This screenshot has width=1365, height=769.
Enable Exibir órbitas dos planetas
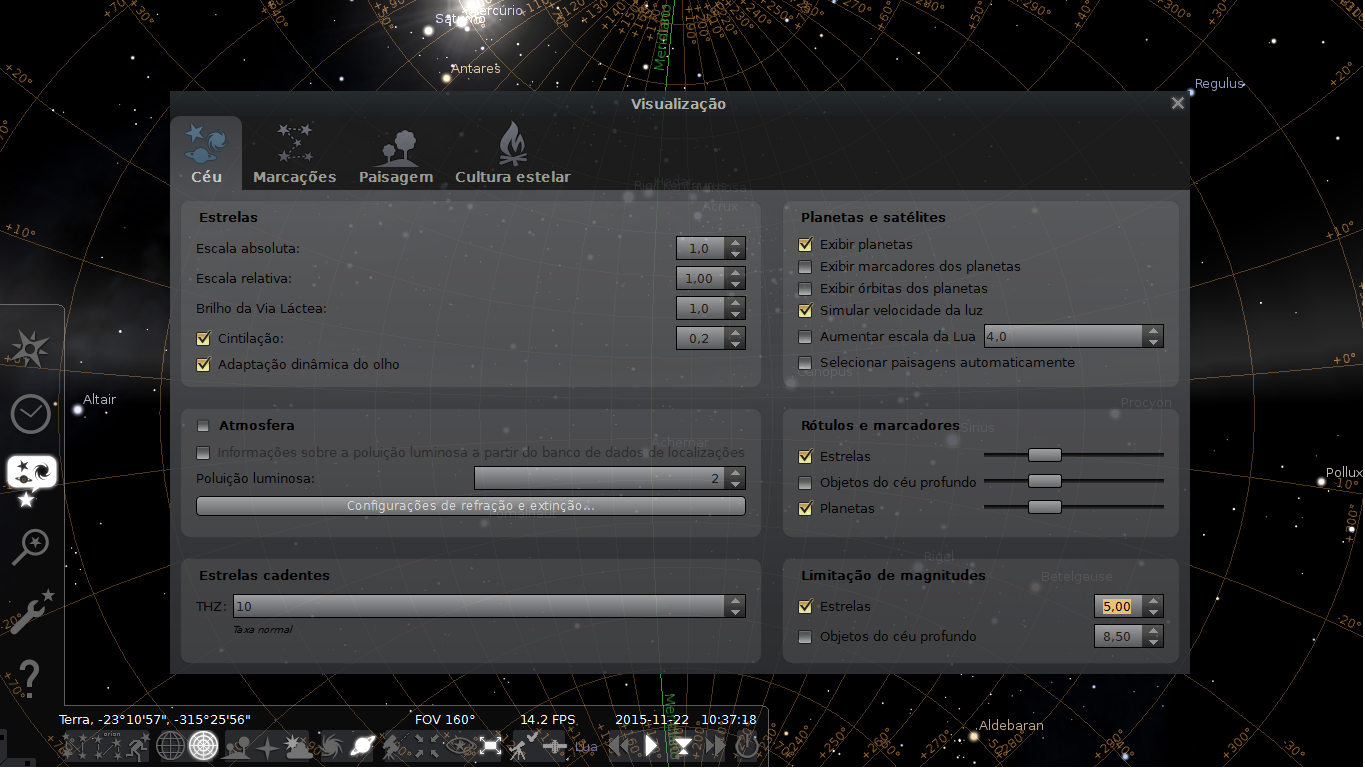[x=806, y=289]
